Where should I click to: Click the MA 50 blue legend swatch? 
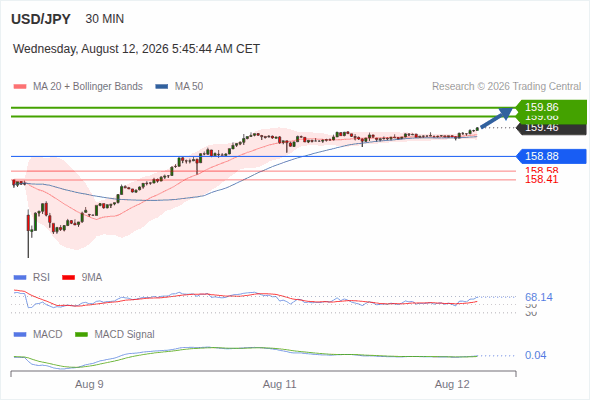(162, 87)
